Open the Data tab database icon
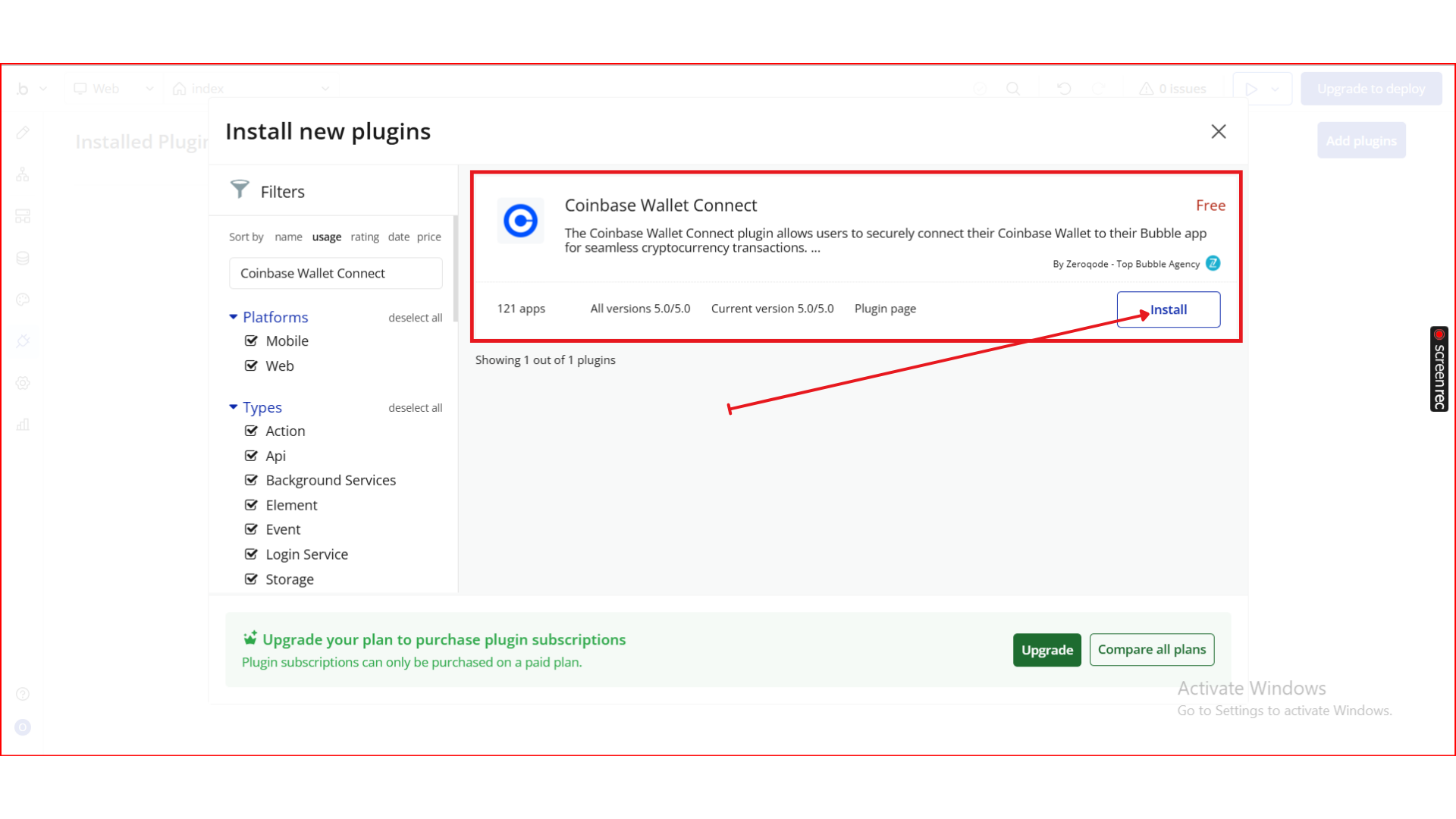 coord(23,258)
